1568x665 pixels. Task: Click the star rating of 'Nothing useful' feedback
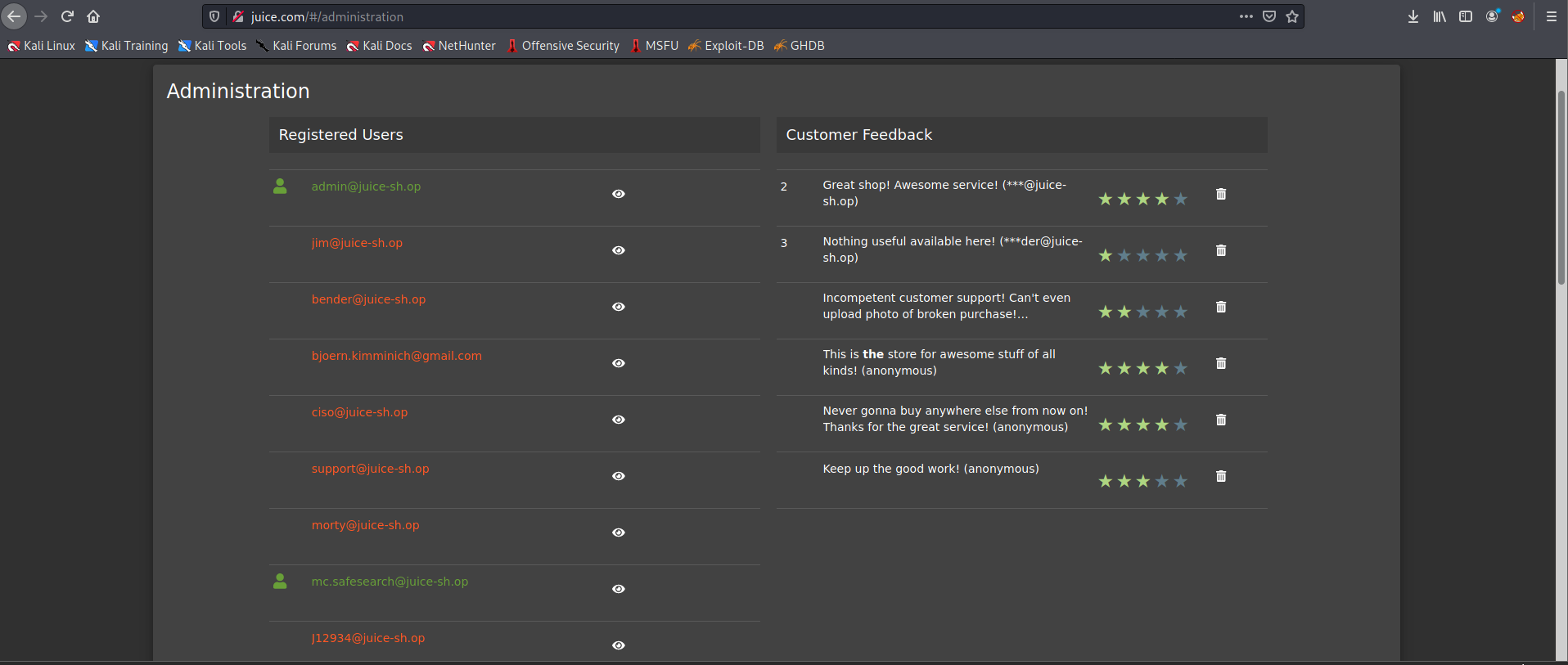(x=1142, y=255)
